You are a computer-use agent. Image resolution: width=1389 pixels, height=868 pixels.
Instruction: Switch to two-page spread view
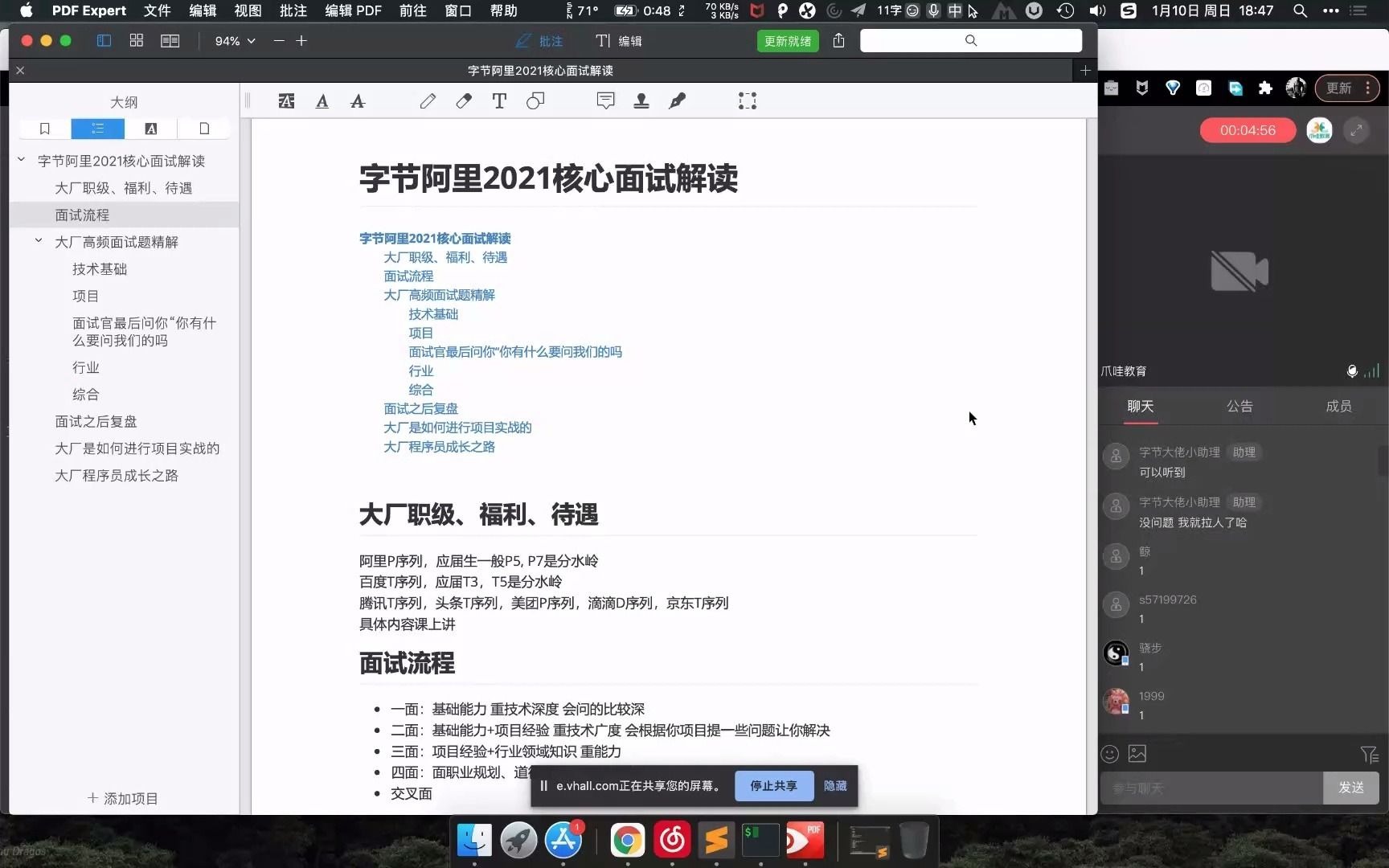[170, 41]
